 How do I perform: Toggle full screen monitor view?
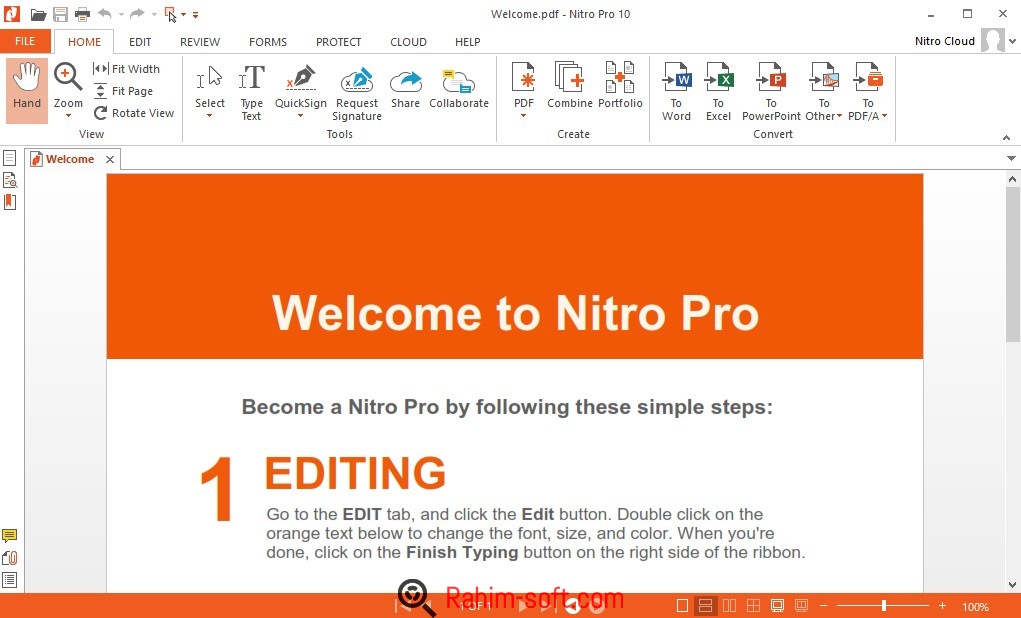(777, 606)
